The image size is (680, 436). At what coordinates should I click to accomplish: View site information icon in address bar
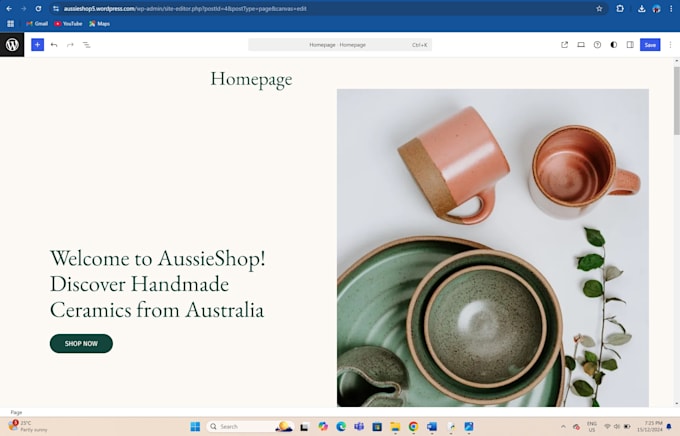coord(56,8)
